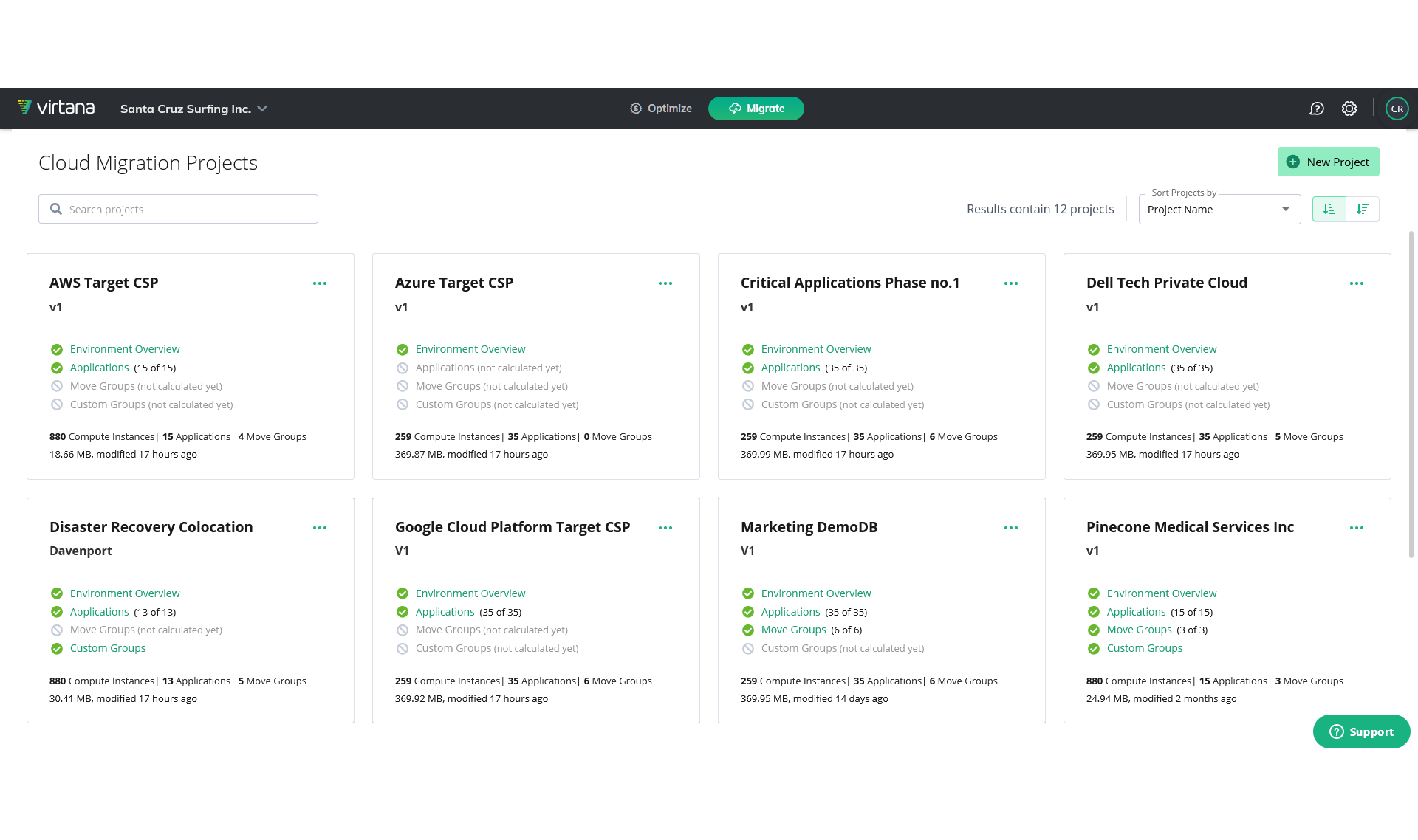Create a New Project
This screenshot has height=840, width=1418.
(1328, 162)
